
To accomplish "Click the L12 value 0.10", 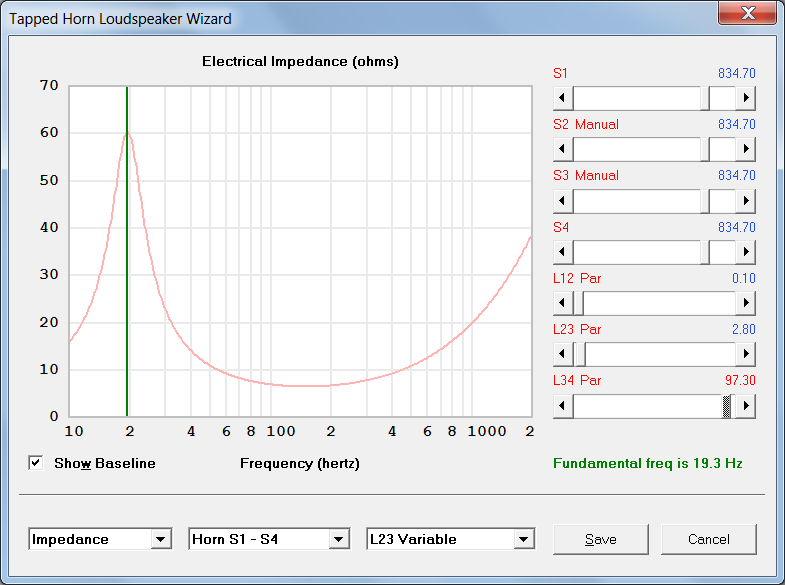I will click(743, 278).
